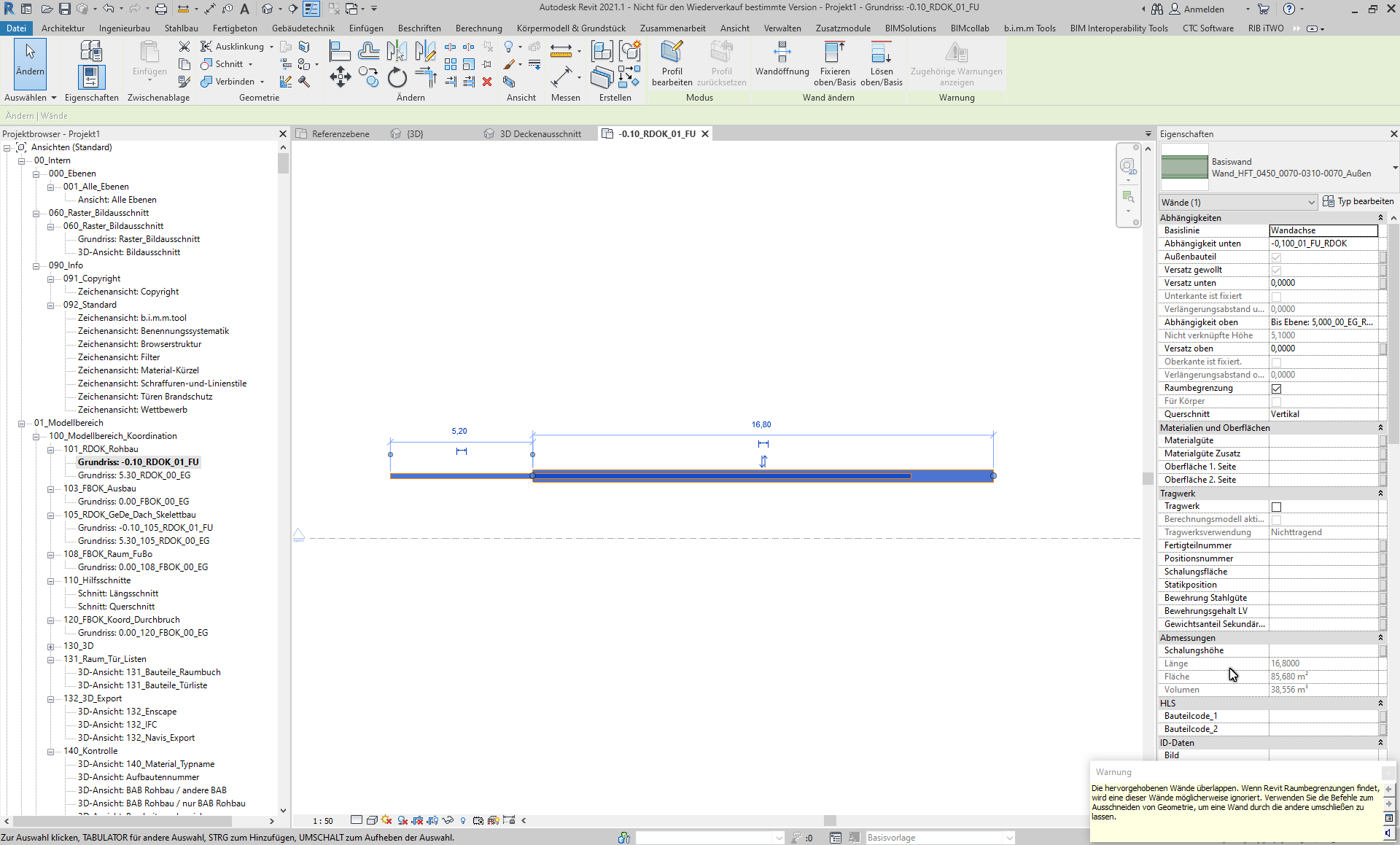The height and width of the screenshot is (845, 1400).
Task: Open the Architektur ribbon tab
Action: point(63,28)
